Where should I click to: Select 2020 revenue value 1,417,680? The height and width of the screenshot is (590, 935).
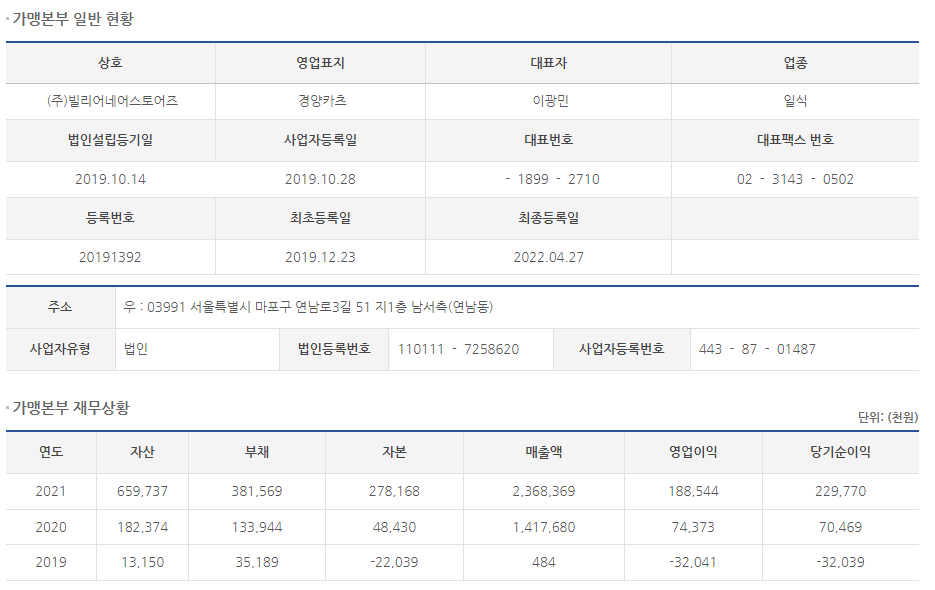coord(544,527)
